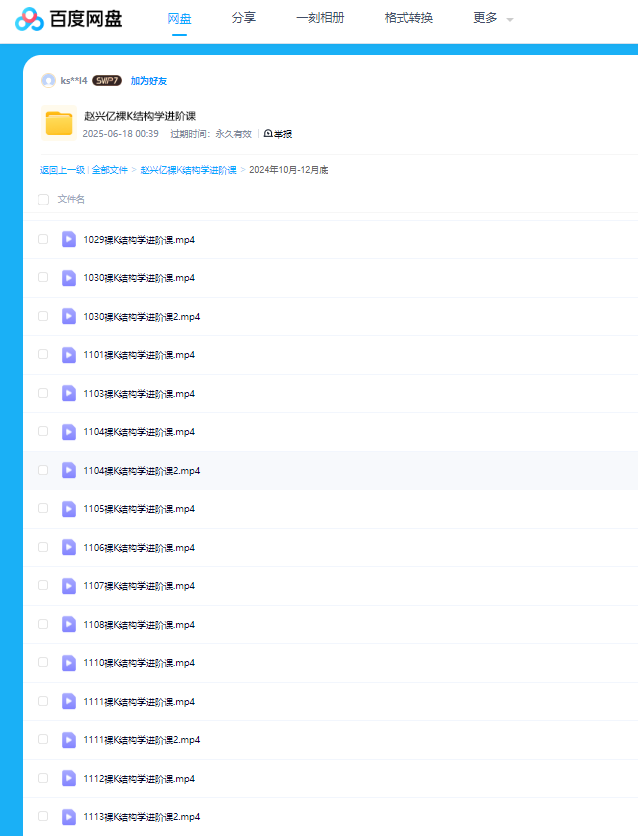Click the yellow shared folder icon
Viewport: 638px width, 836px height.
click(59, 123)
